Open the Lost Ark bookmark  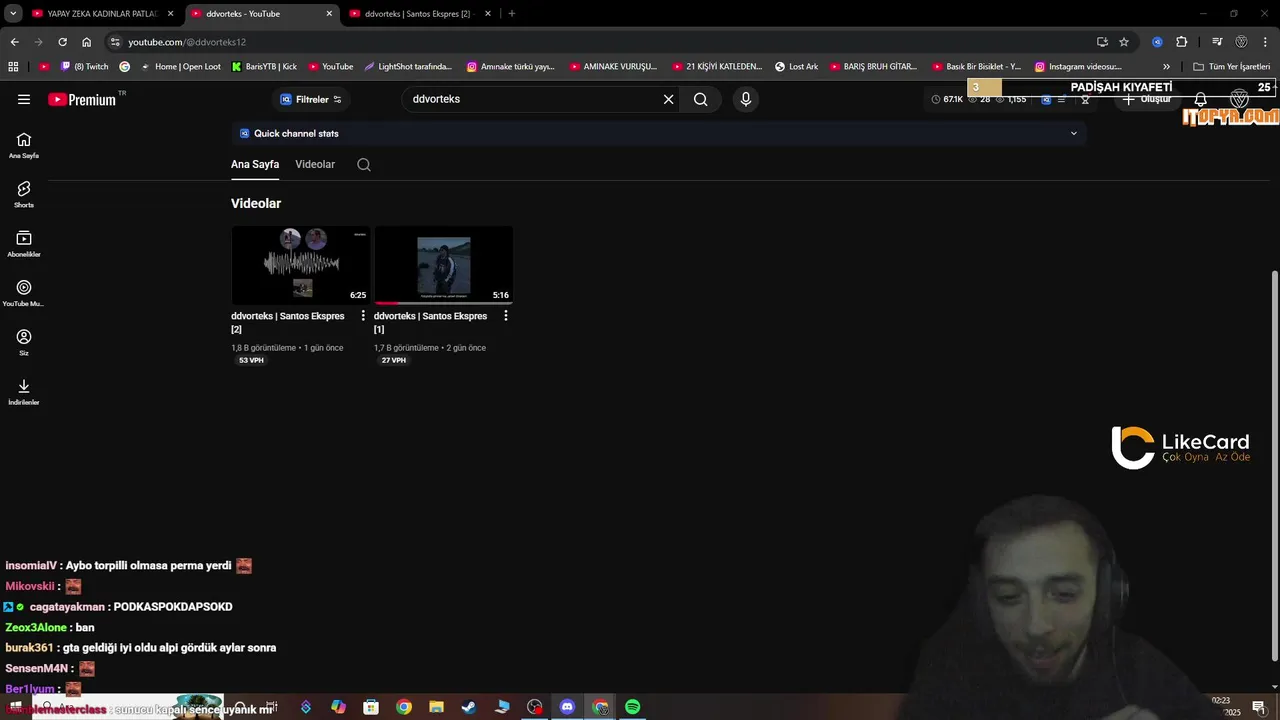pyautogui.click(x=796, y=67)
